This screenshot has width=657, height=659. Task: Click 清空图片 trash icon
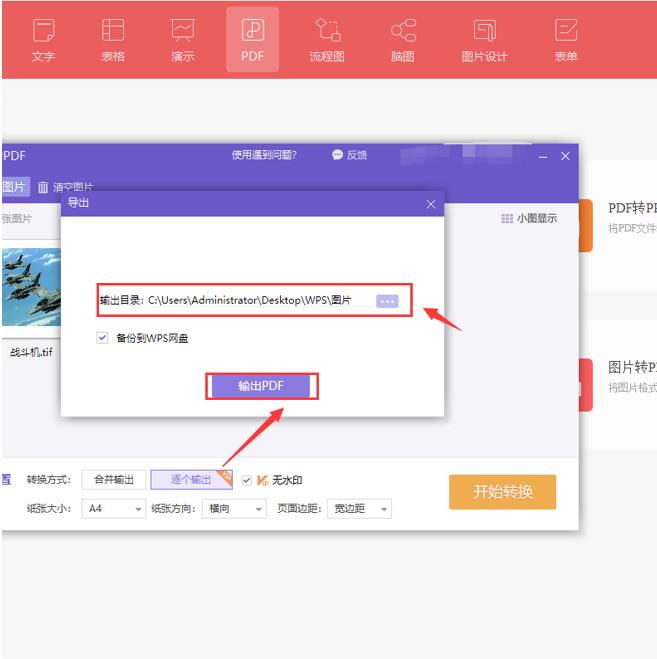(43, 187)
